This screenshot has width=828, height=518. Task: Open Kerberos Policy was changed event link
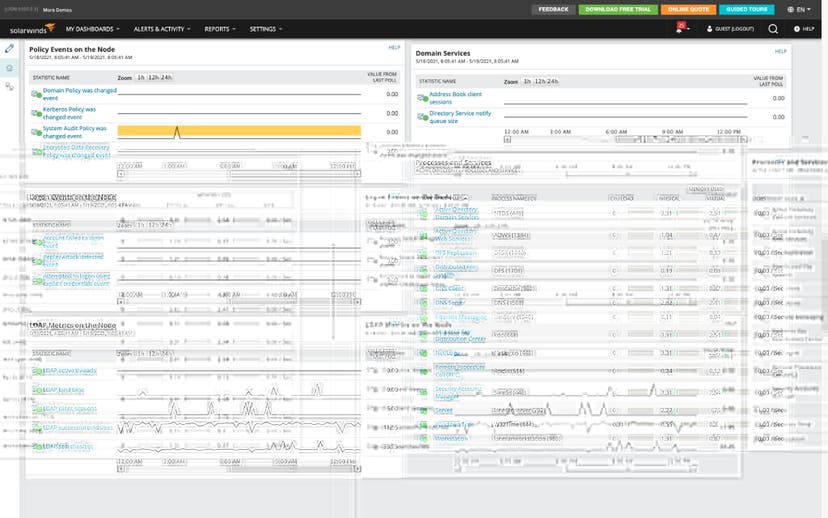69,113
